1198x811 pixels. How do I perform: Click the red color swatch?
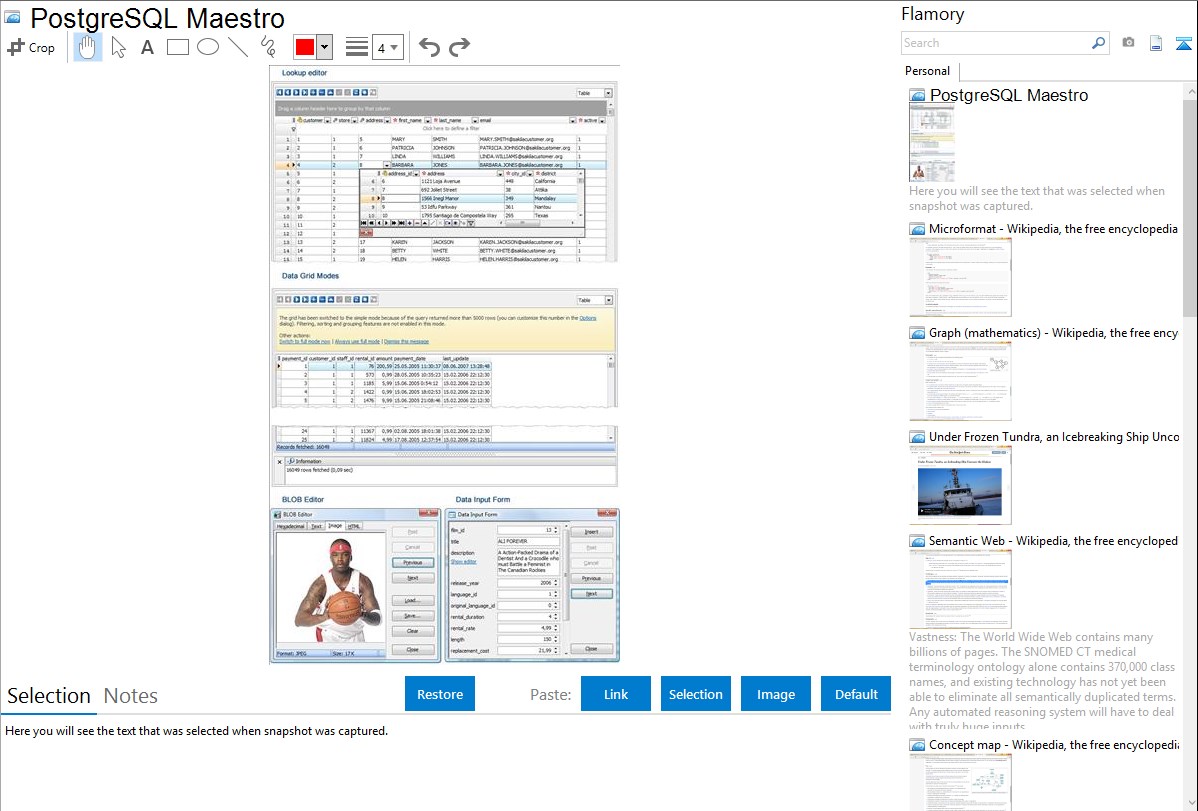tap(305, 47)
